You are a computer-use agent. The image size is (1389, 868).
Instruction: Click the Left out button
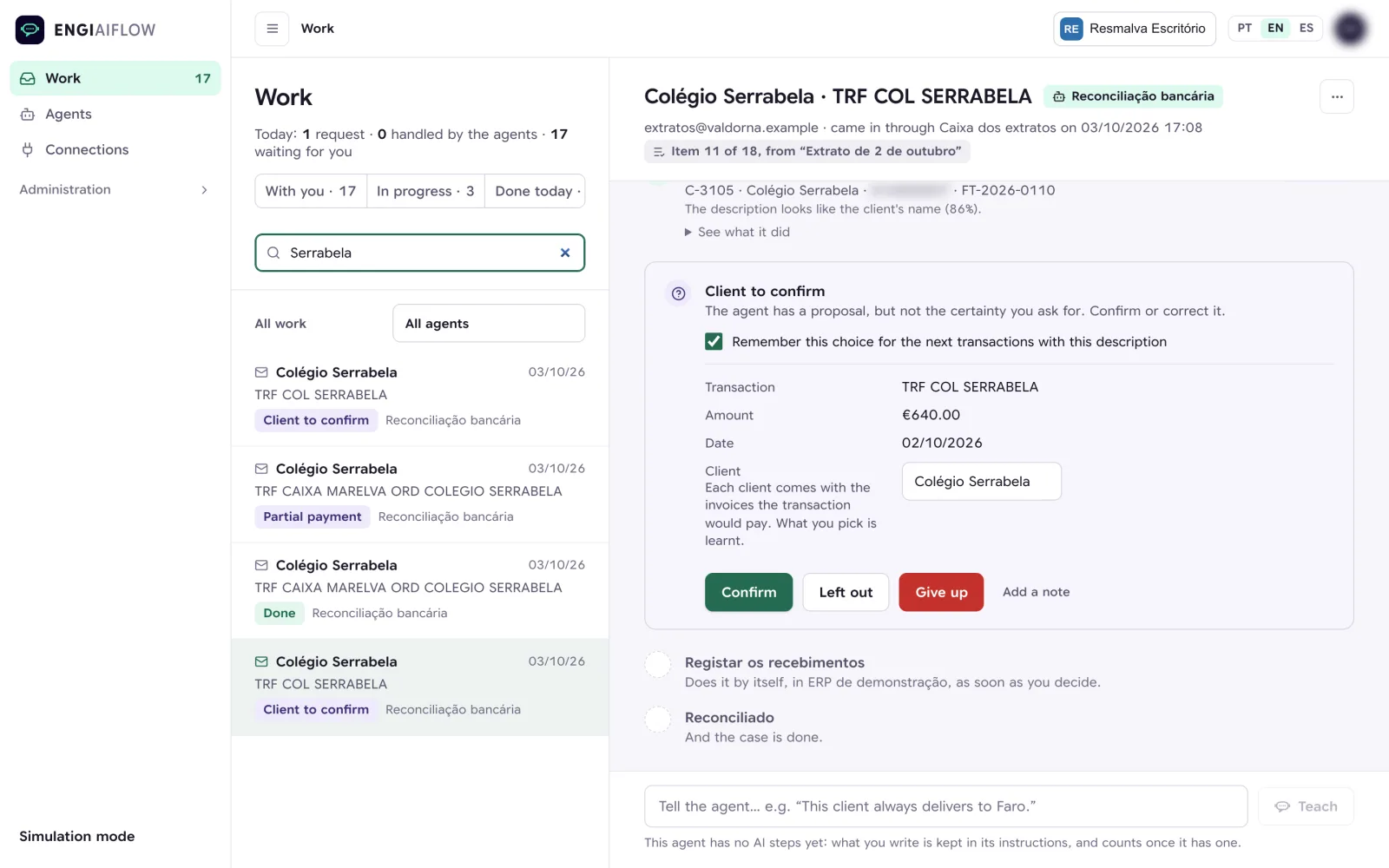[x=846, y=592]
